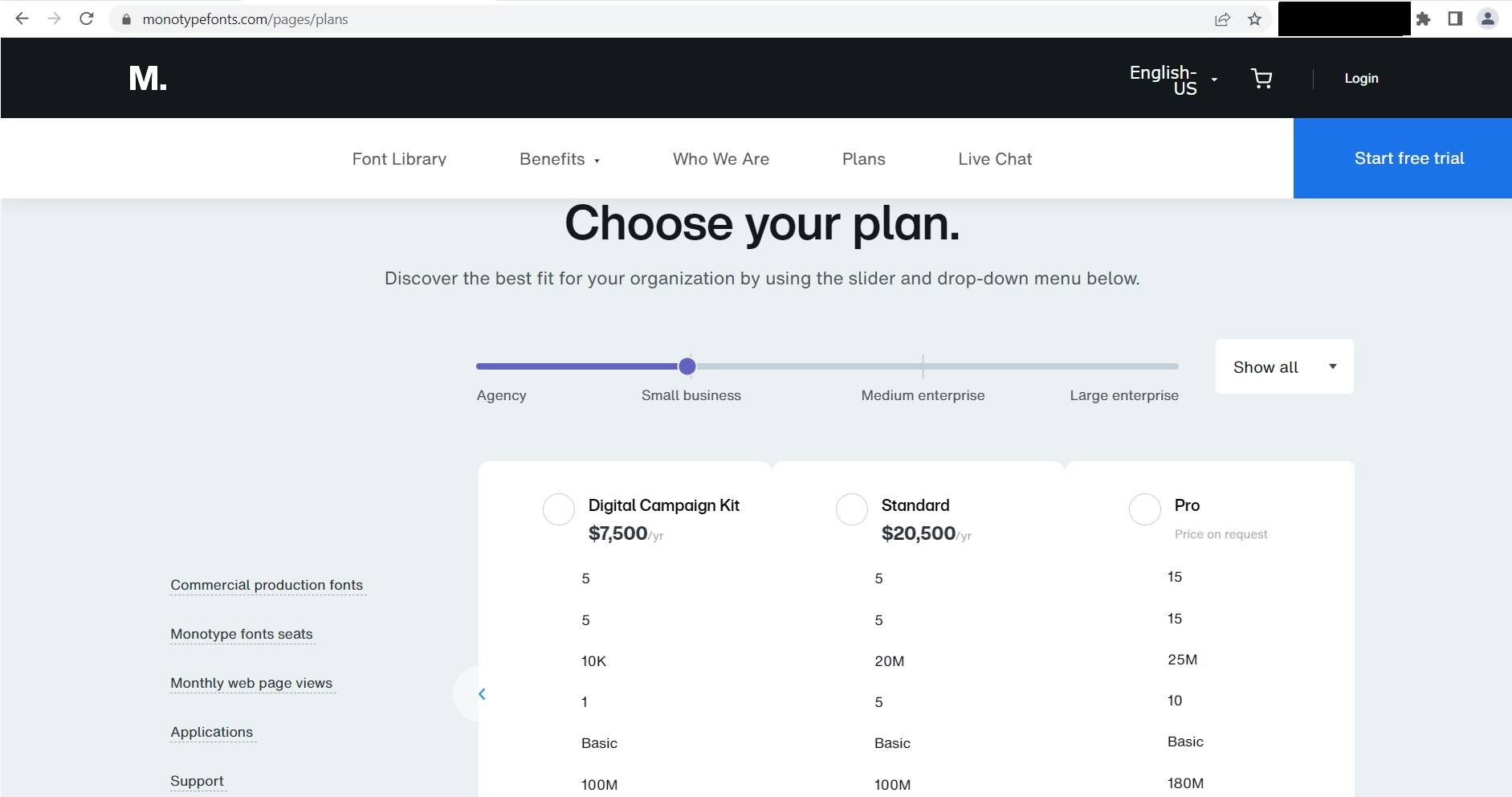Open the shopping cart

tap(1261, 78)
